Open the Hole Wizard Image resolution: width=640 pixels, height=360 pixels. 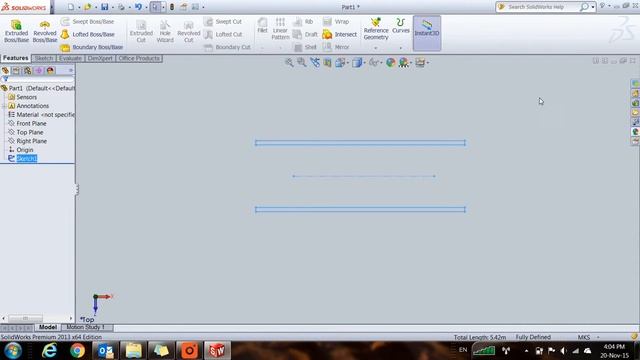tap(165, 31)
